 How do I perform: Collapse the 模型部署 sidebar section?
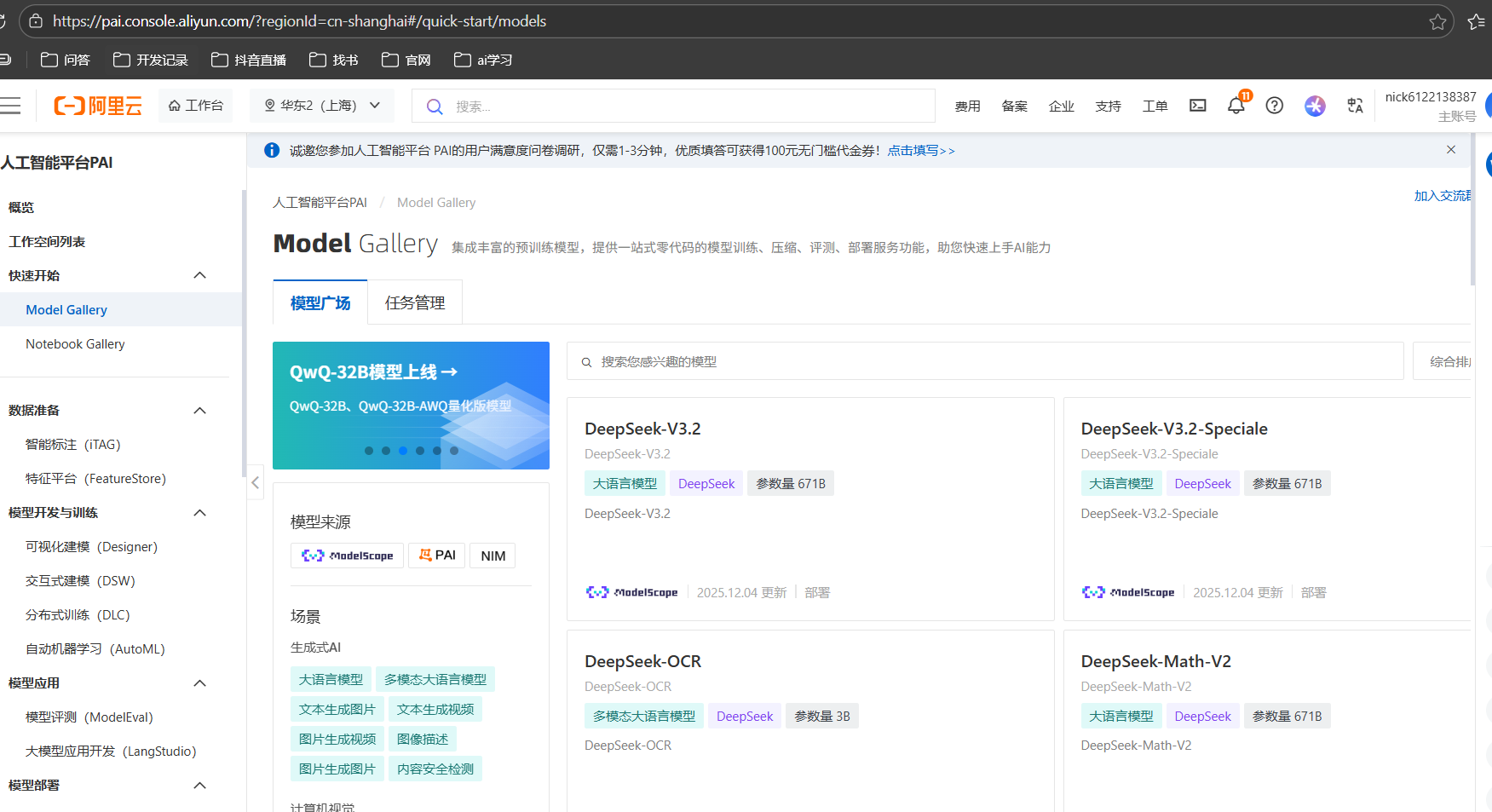coord(200,786)
